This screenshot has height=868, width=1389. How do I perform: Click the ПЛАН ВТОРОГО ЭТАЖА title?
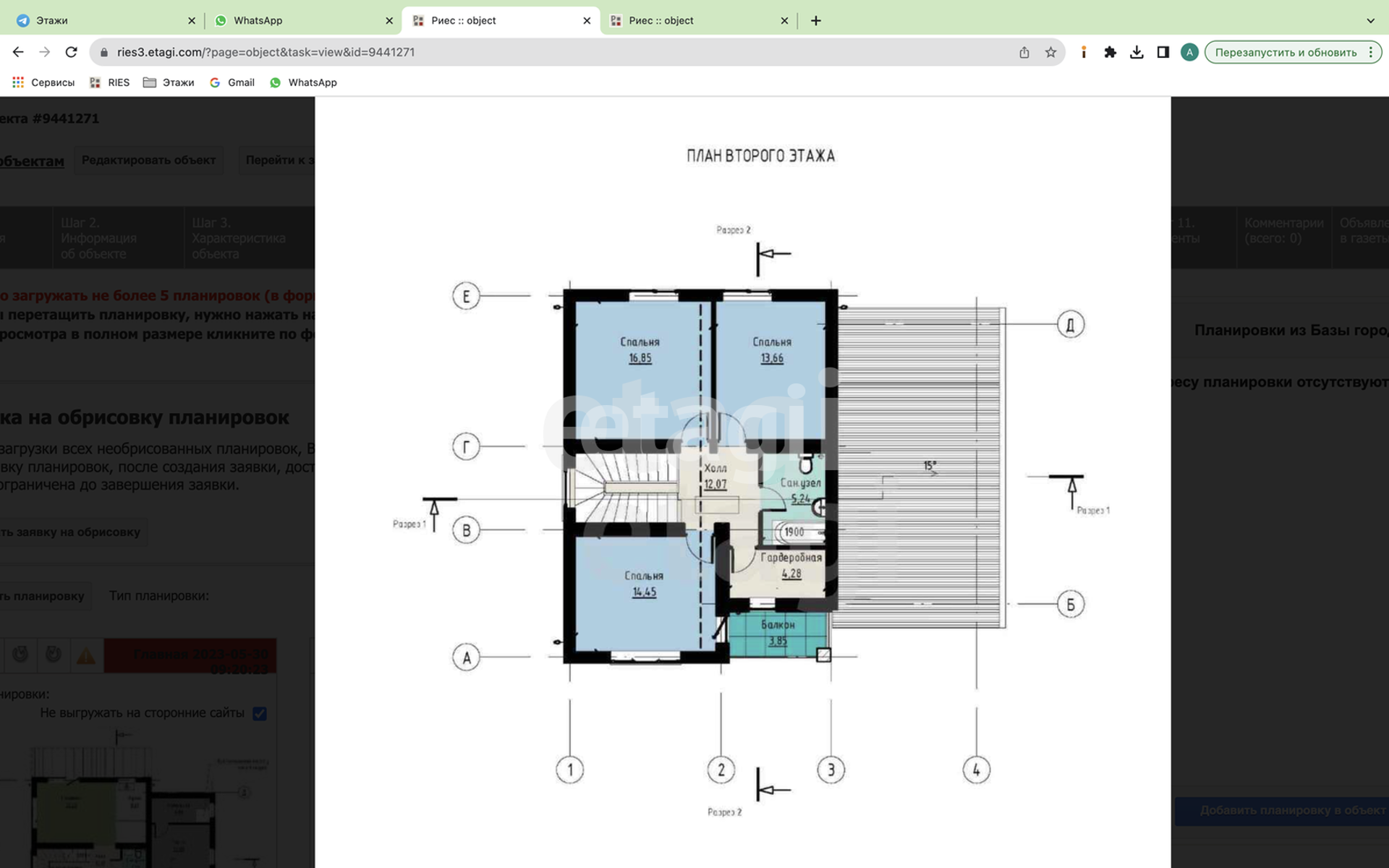[x=760, y=156]
